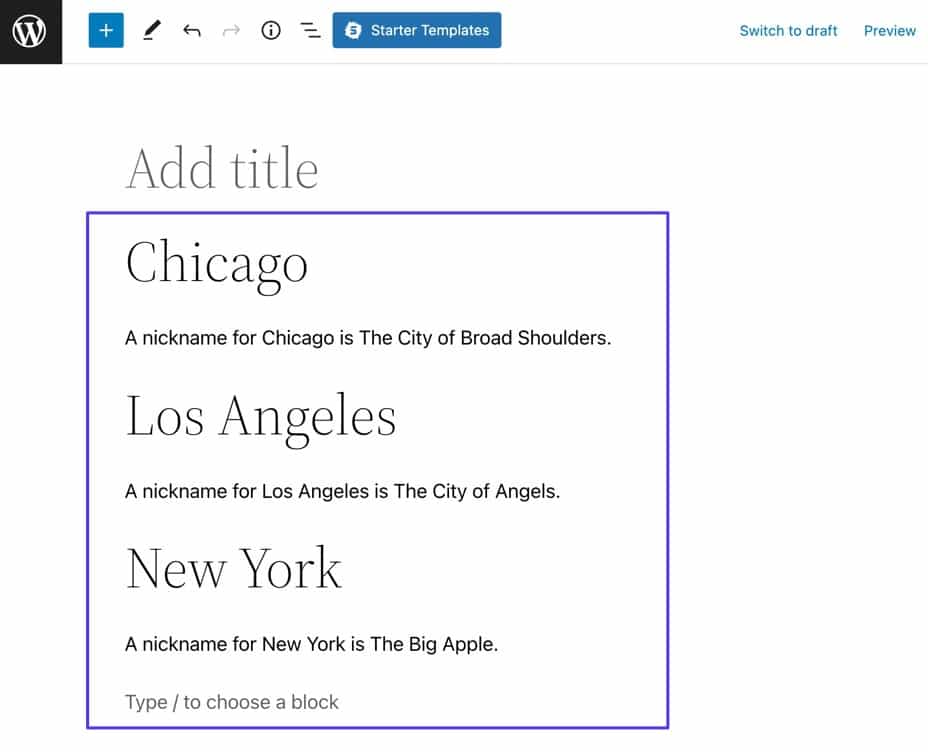Click the Big Apple paragraph
Image resolution: width=928 pixels, height=752 pixels.
coord(311,644)
